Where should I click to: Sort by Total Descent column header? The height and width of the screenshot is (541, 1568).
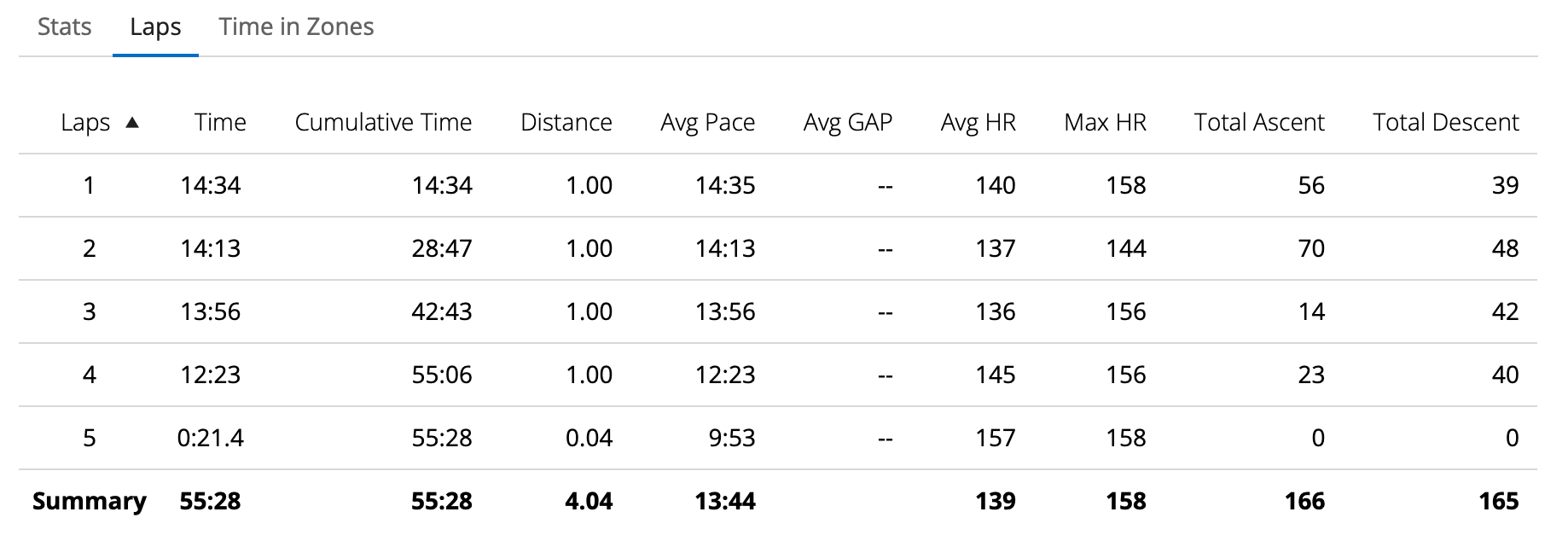coord(1445,123)
